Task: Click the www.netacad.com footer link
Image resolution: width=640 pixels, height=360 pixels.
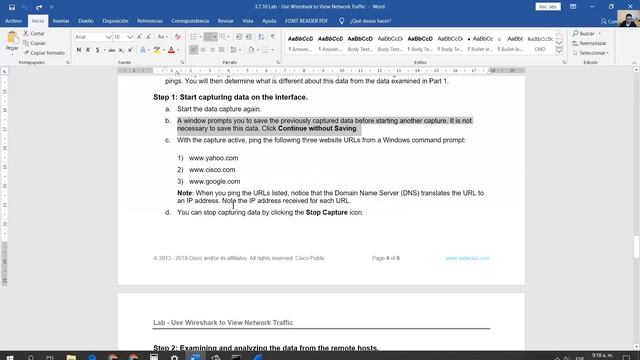Action: point(467,258)
